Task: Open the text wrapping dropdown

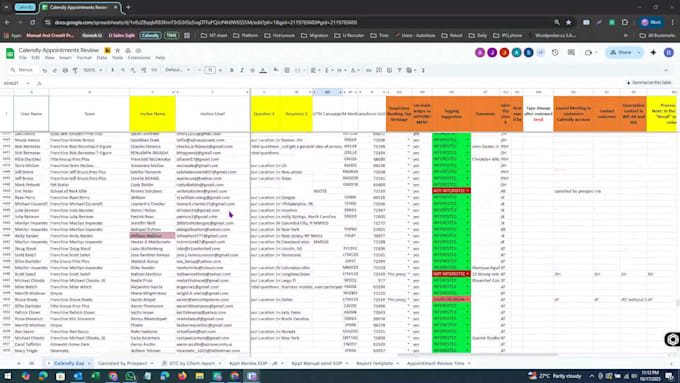Action: pos(341,70)
